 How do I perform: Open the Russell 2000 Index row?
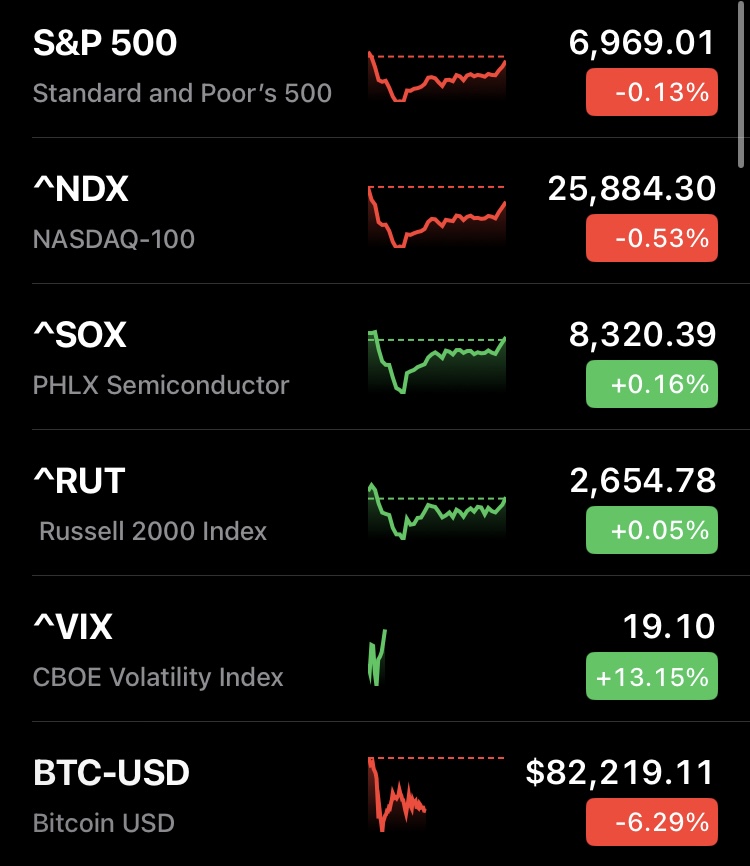pos(153,530)
